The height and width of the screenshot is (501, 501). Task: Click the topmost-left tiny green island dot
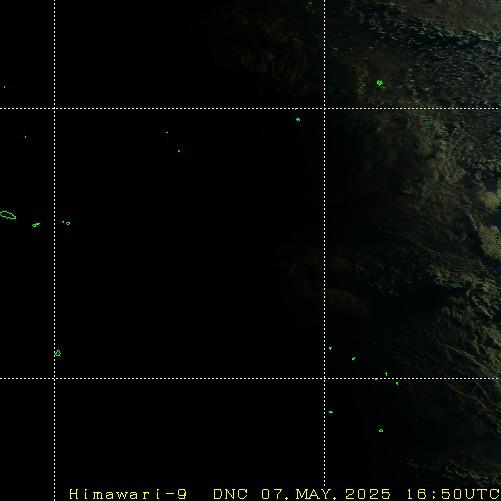pyautogui.click(x=4, y=87)
